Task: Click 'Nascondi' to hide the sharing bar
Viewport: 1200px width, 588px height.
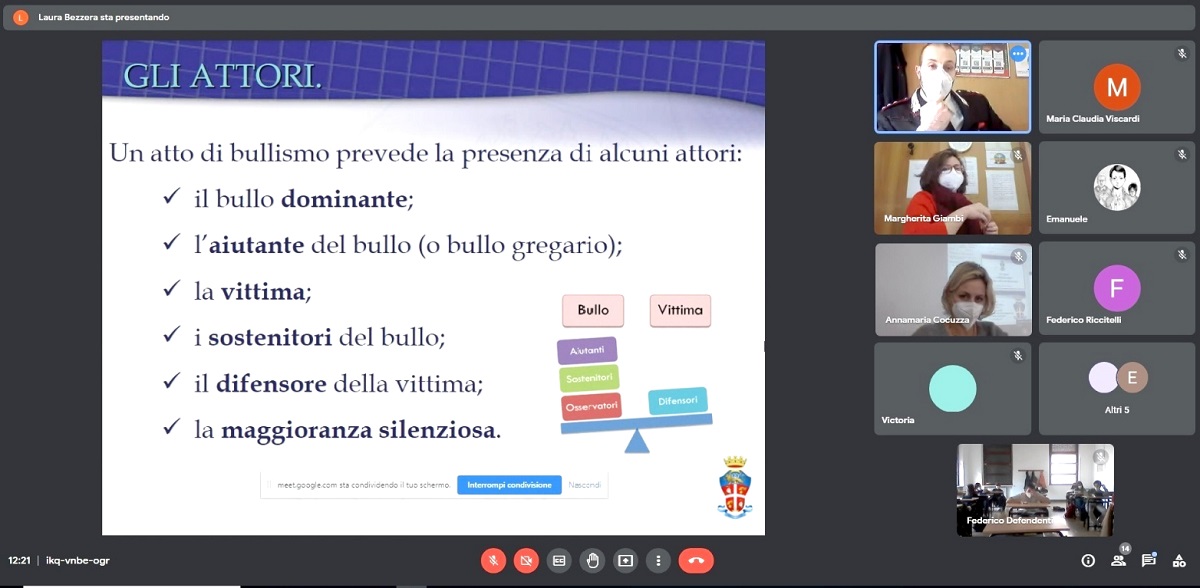Action: pos(585,485)
